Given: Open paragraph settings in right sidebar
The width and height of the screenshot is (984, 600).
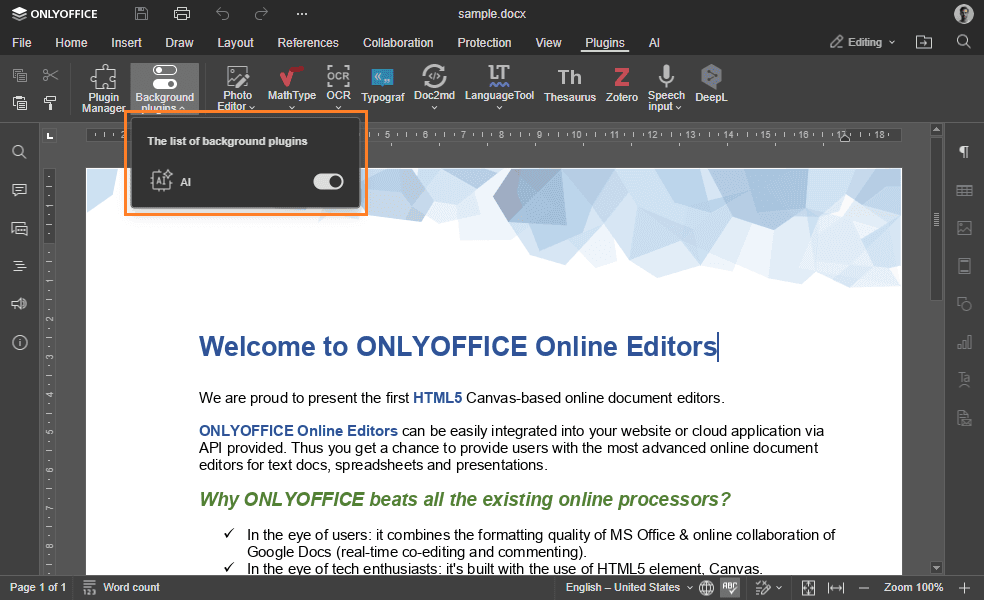Looking at the screenshot, I should [964, 152].
